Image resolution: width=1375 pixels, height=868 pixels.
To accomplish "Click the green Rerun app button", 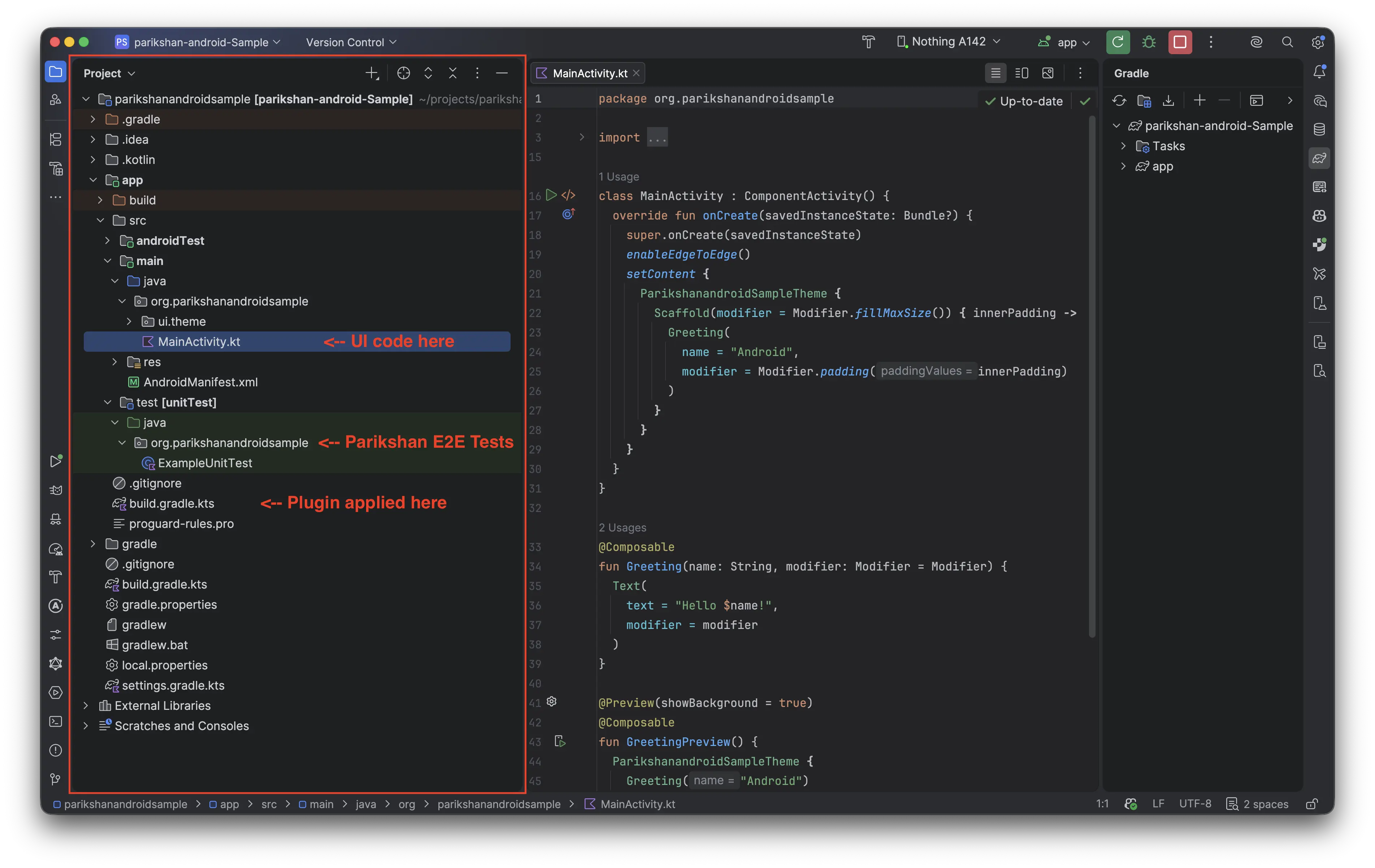I will pyautogui.click(x=1118, y=42).
